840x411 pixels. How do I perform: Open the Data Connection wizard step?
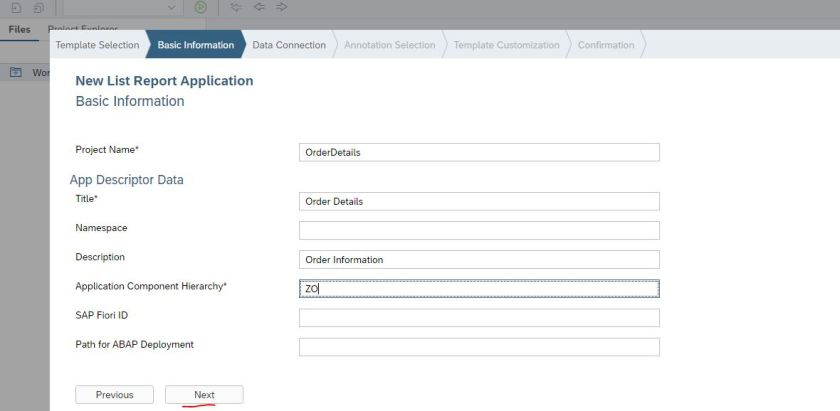pos(288,45)
